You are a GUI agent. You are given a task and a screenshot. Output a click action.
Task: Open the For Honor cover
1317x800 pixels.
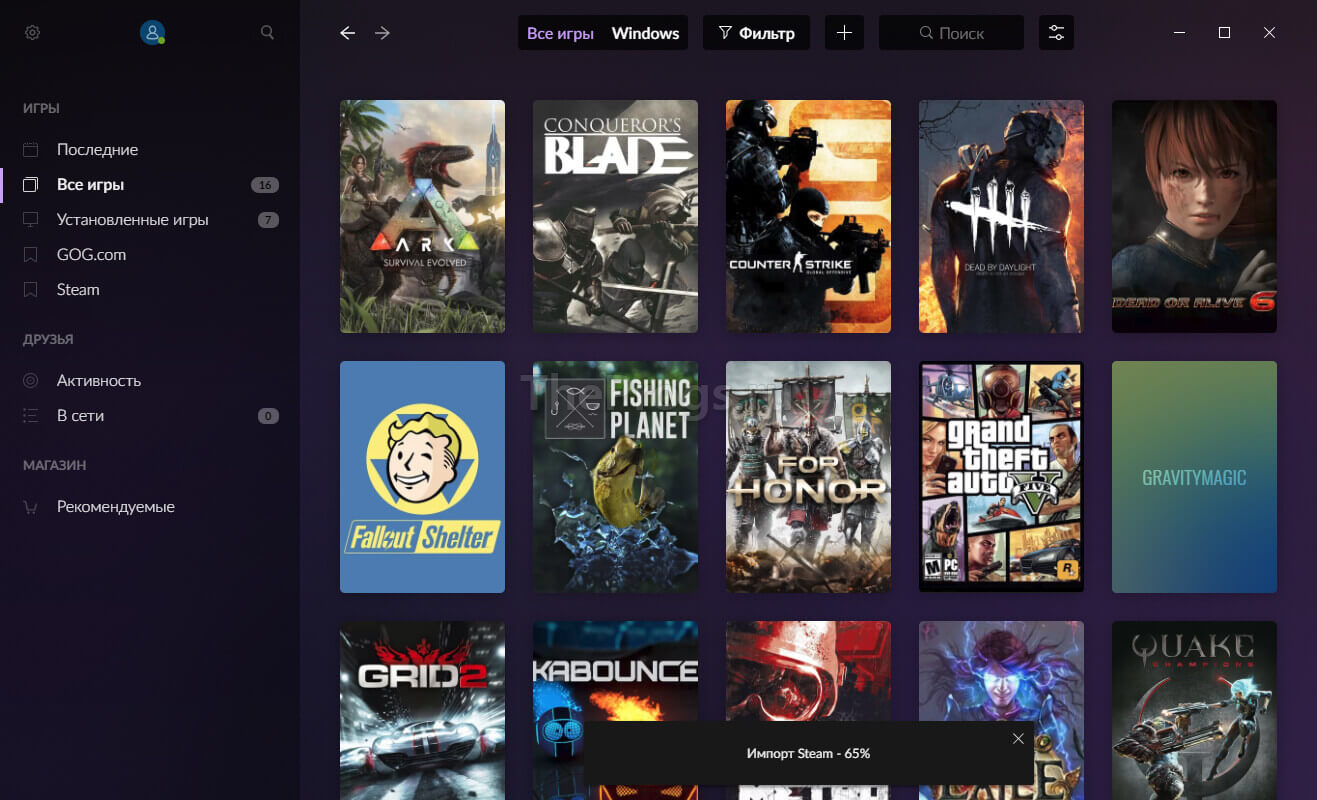coord(808,477)
